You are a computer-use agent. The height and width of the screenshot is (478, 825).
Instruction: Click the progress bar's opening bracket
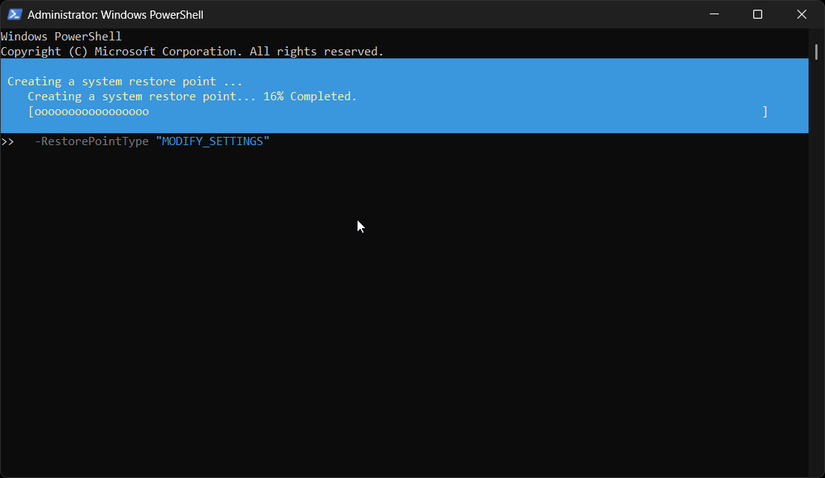(31, 112)
